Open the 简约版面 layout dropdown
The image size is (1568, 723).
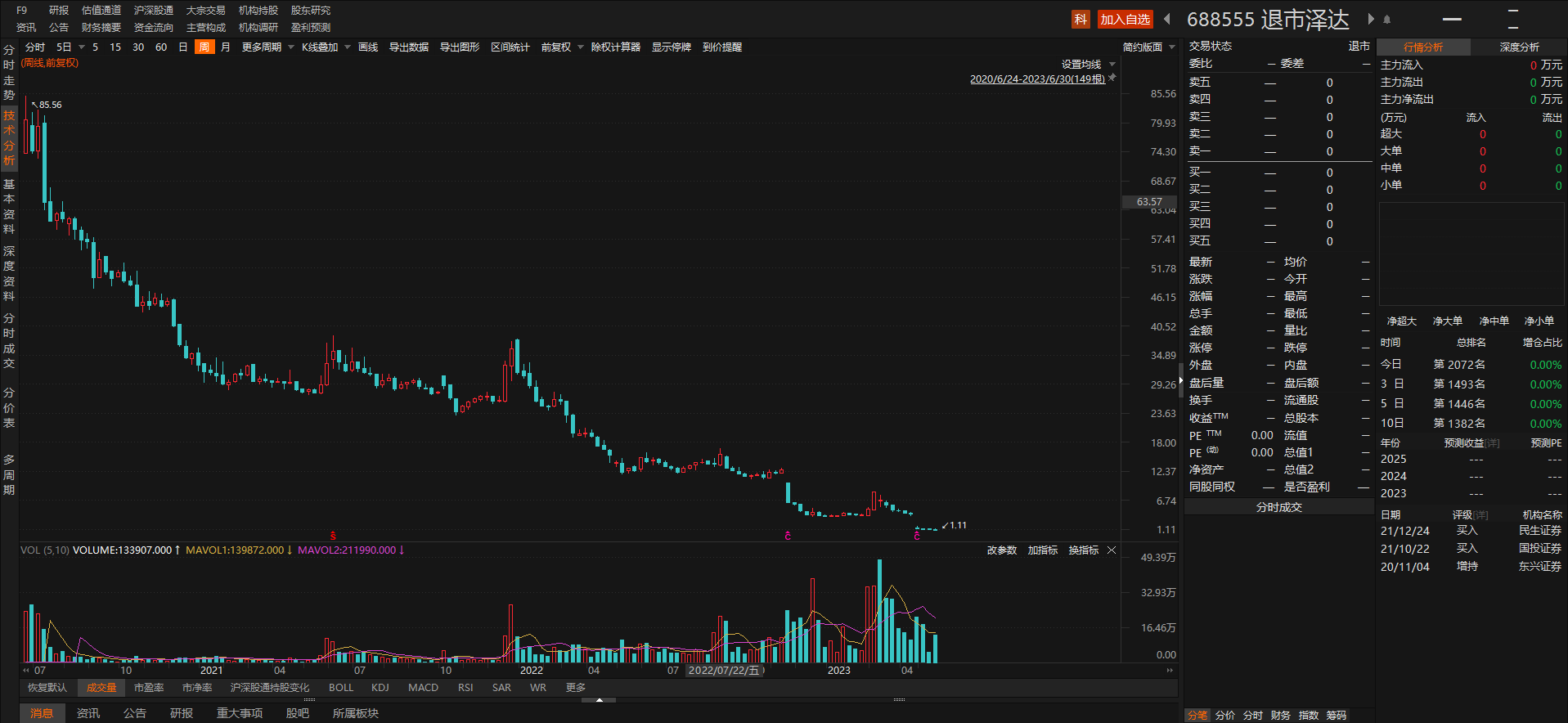tap(1172, 47)
